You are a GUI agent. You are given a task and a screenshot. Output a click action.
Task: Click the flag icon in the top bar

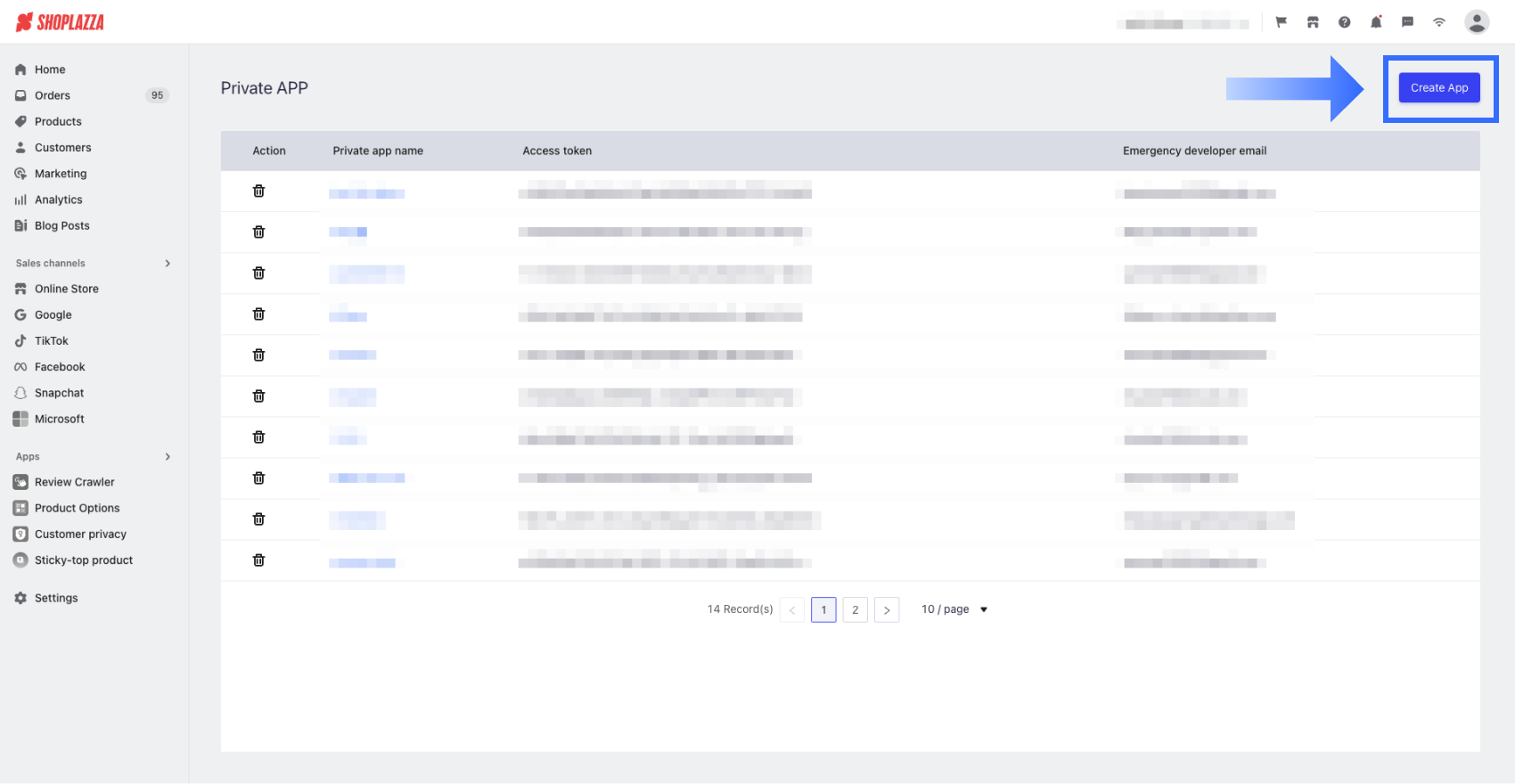(x=1282, y=22)
